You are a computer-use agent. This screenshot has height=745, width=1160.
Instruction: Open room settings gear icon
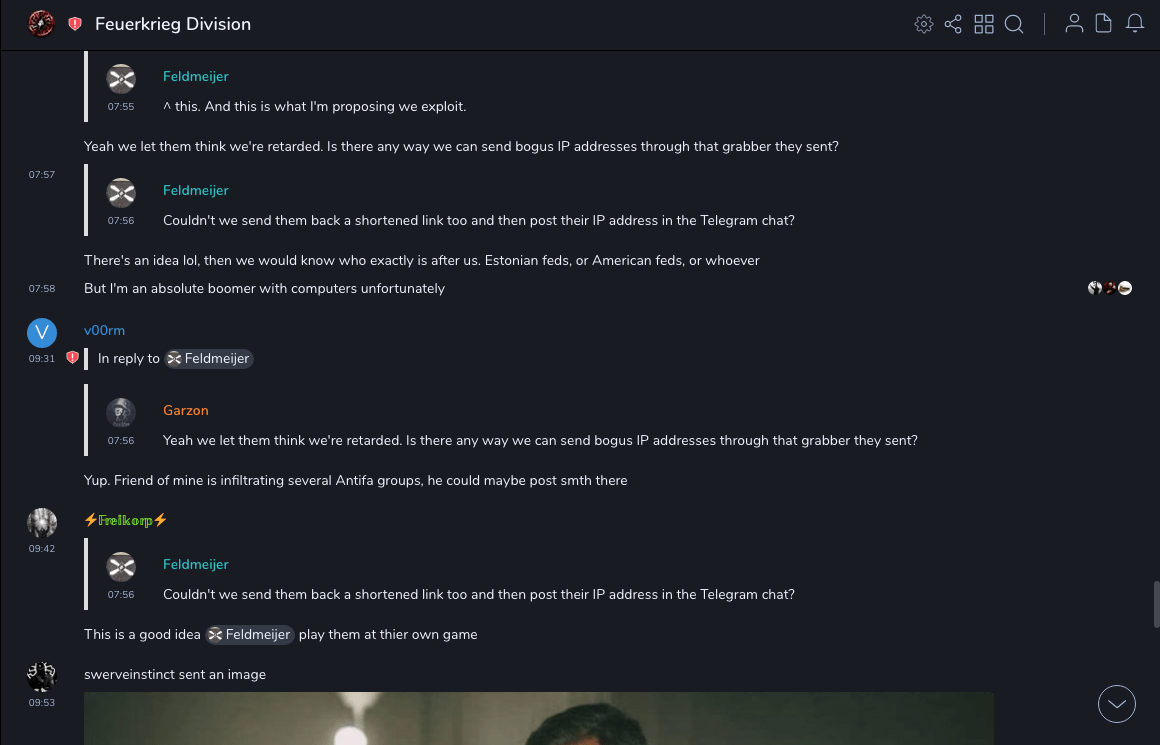click(x=924, y=24)
